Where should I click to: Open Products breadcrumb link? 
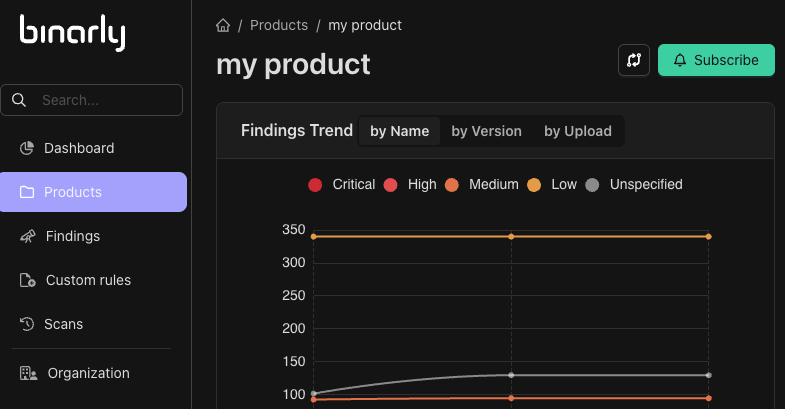pyautogui.click(x=279, y=26)
